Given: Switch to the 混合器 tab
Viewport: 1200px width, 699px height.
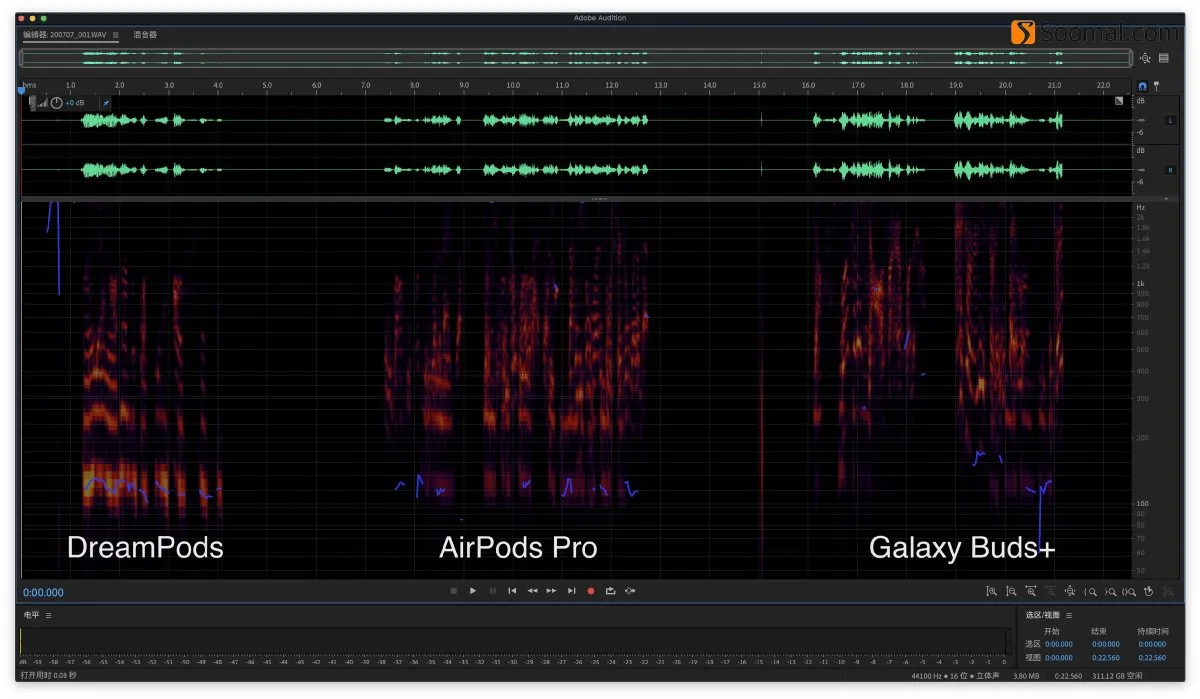Looking at the screenshot, I should 145,35.
